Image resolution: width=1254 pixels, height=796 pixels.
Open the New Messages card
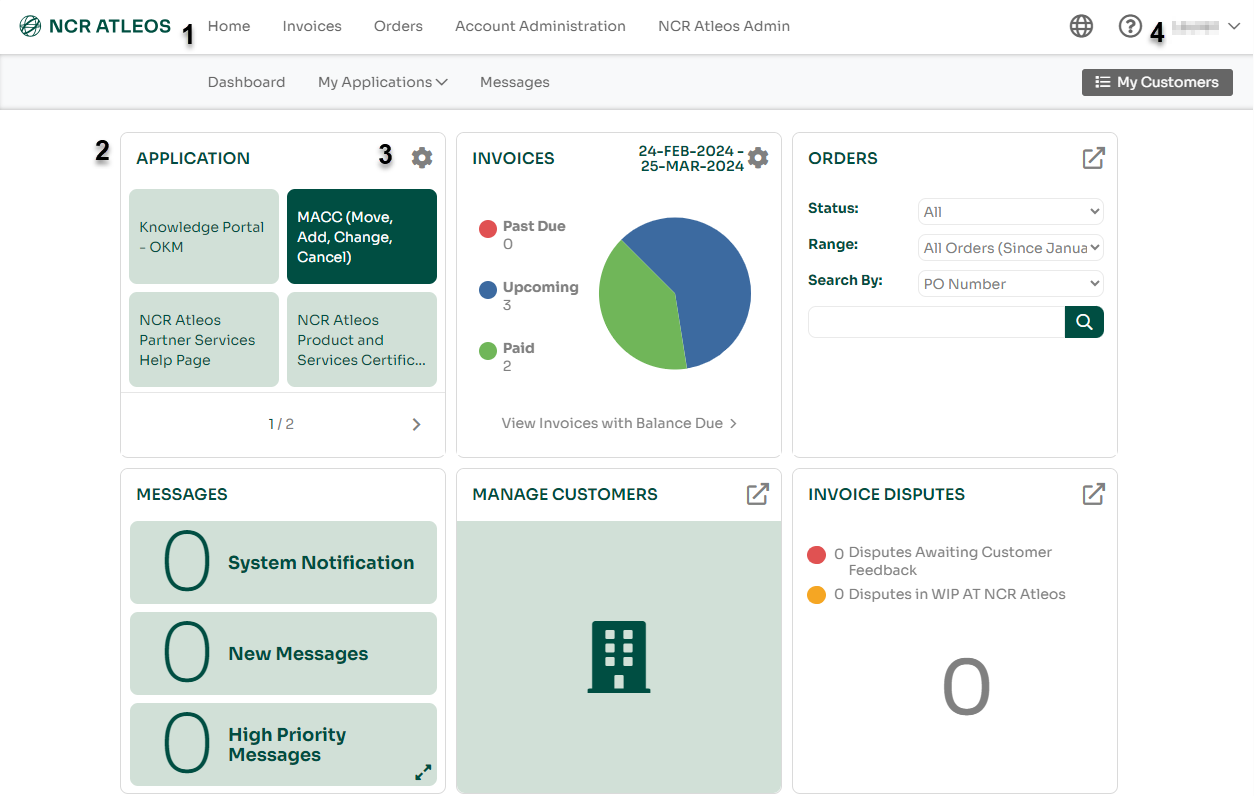[x=283, y=653]
